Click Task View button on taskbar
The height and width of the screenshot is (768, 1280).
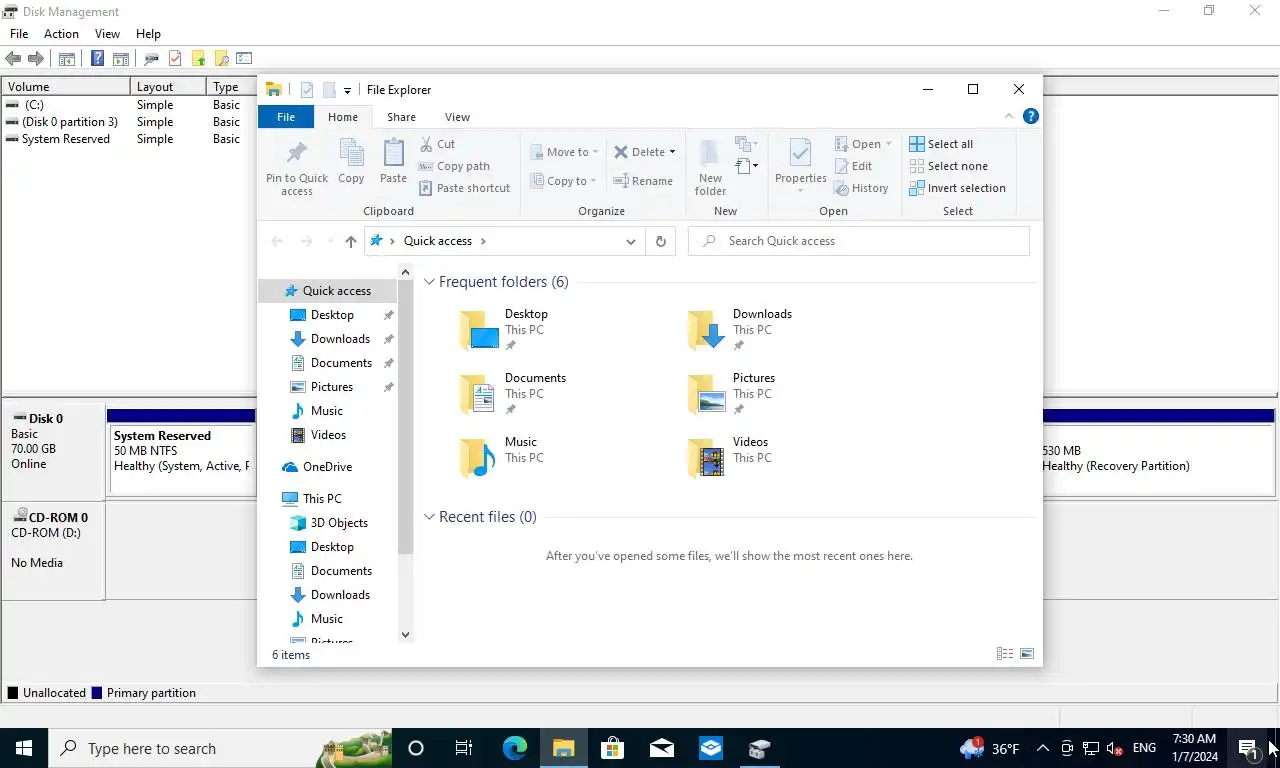click(464, 748)
